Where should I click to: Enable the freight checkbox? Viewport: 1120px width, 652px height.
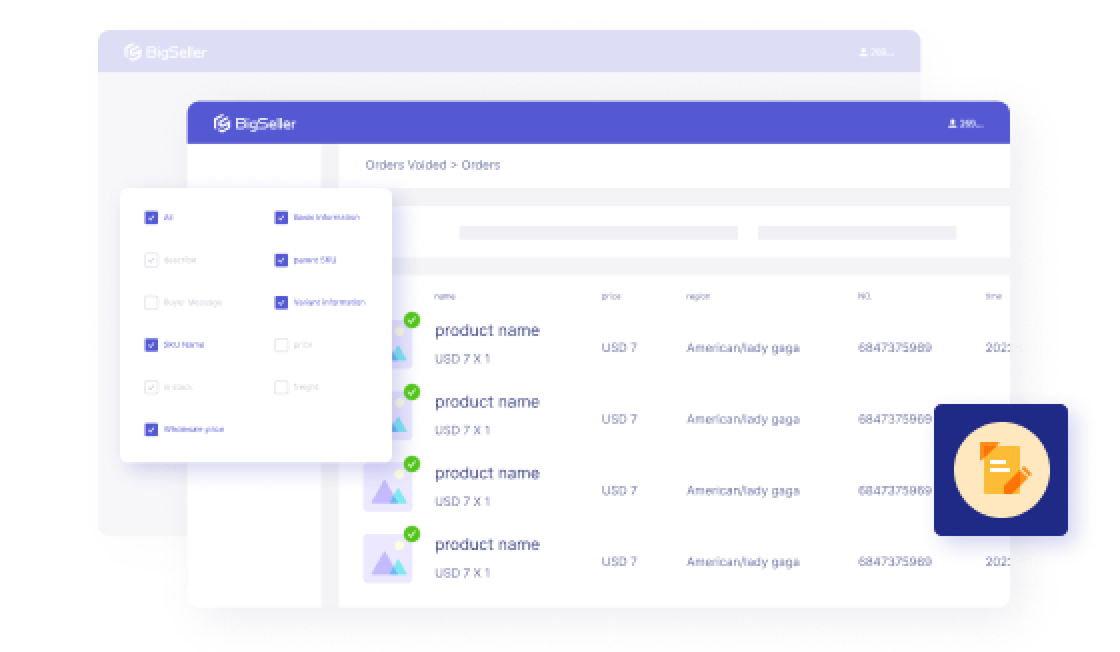(281, 387)
